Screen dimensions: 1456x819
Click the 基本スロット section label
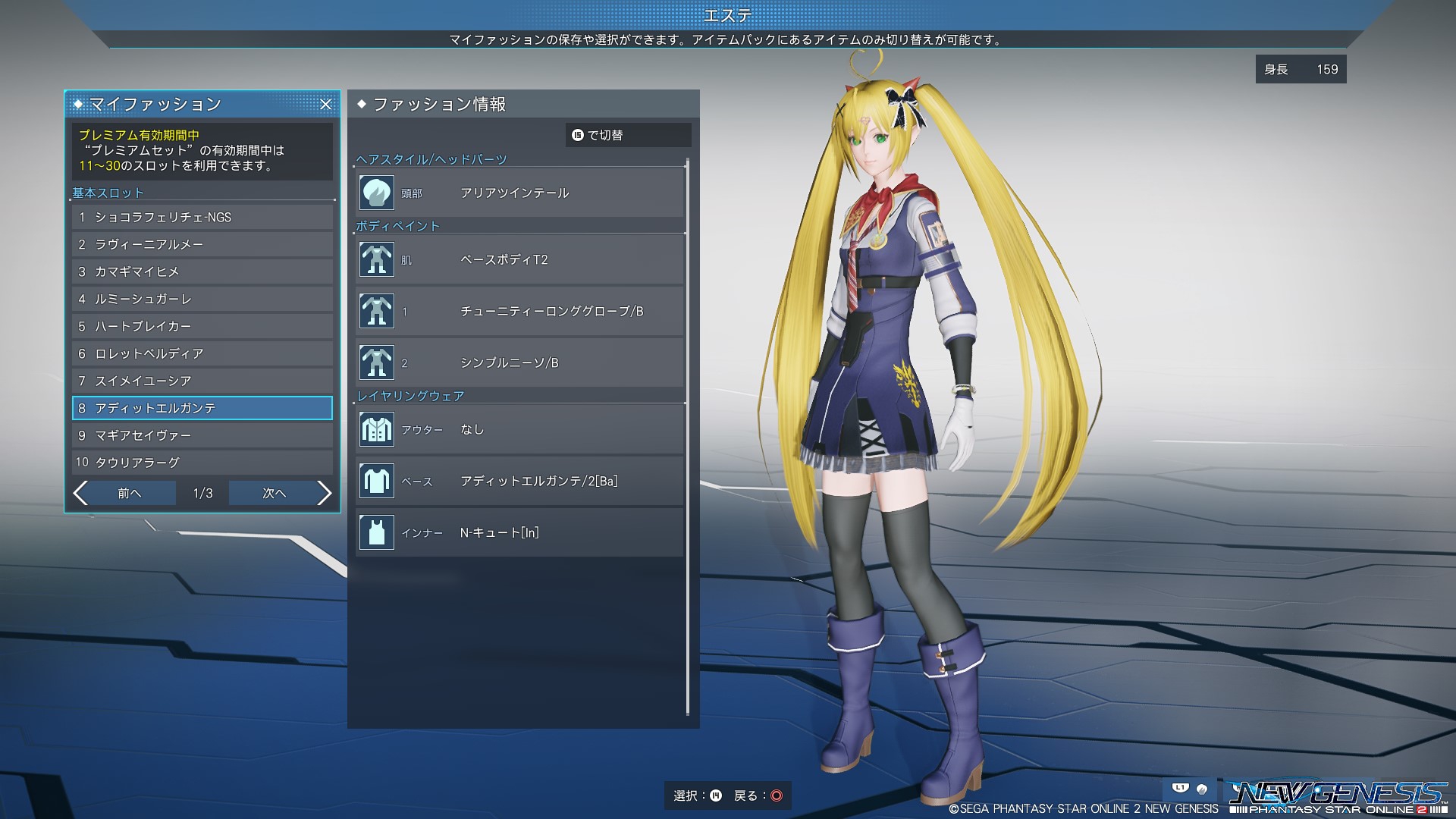[x=108, y=193]
